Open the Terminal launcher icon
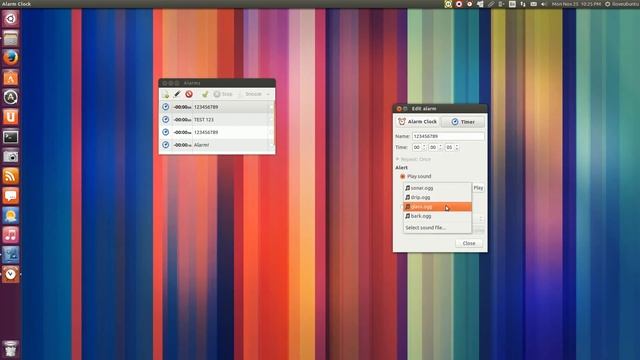The width and height of the screenshot is (640, 360). (11, 137)
